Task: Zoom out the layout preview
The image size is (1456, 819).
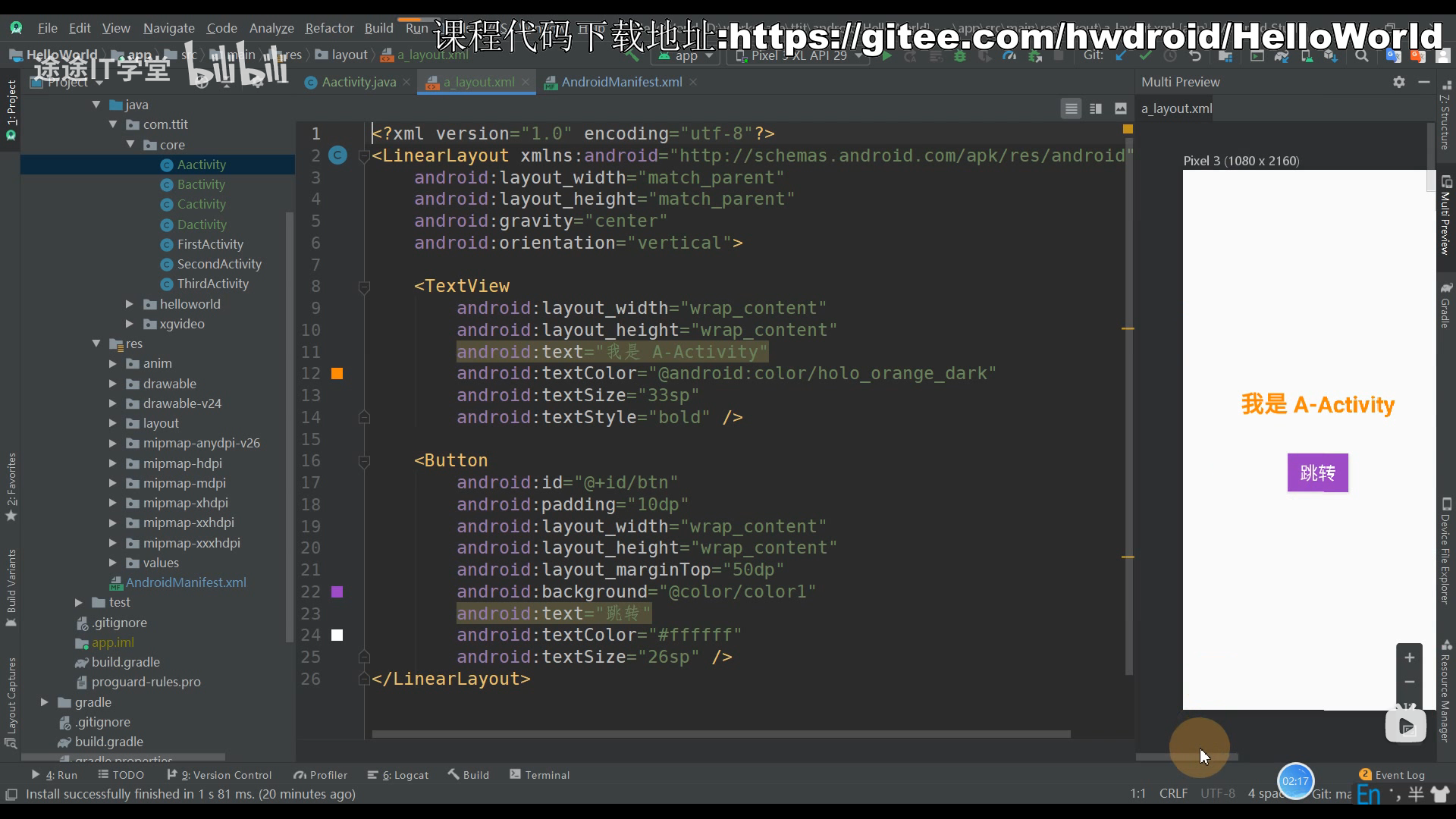Action: (x=1409, y=682)
